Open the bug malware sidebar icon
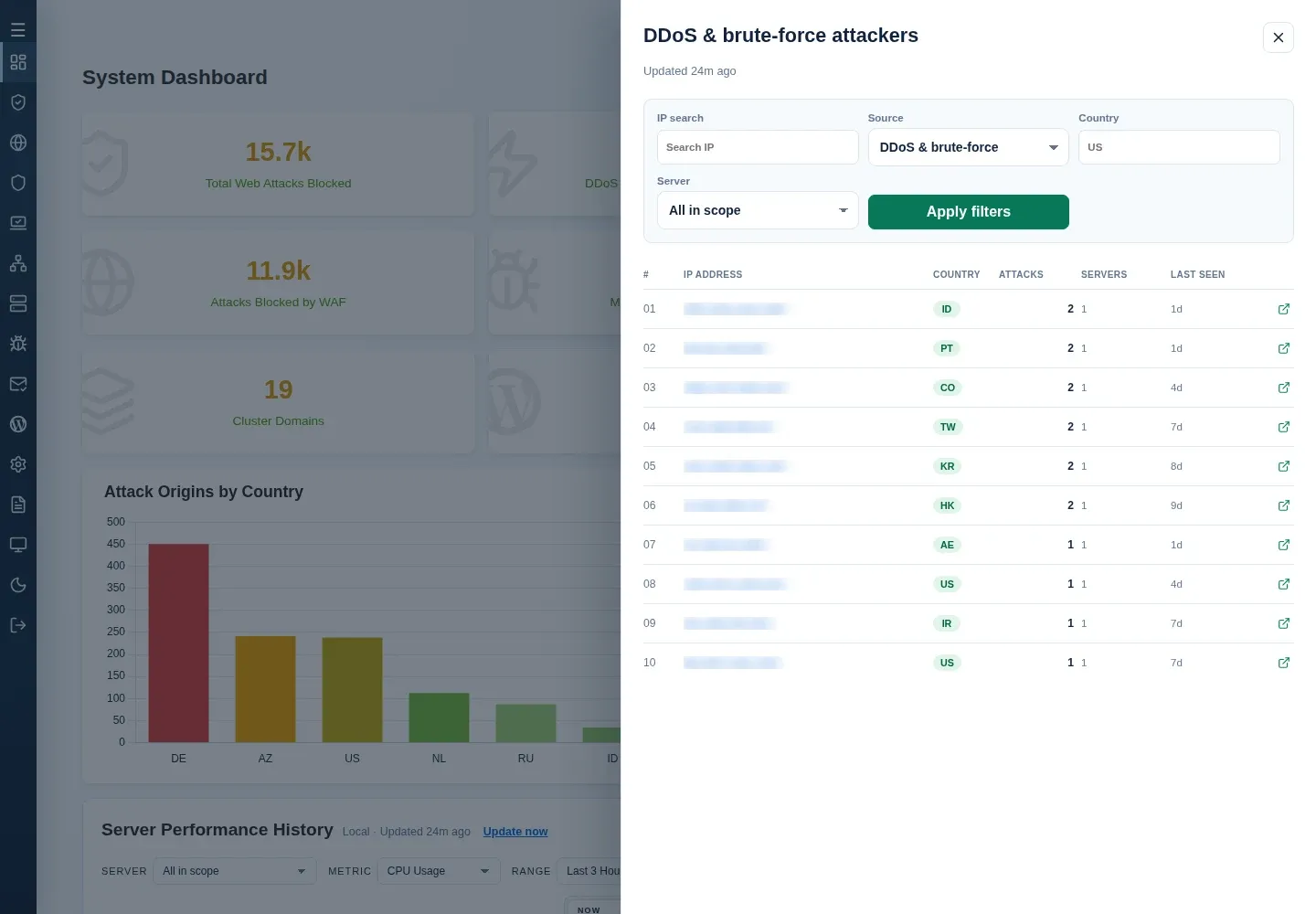This screenshot has width=1316, height=914. coord(17,344)
